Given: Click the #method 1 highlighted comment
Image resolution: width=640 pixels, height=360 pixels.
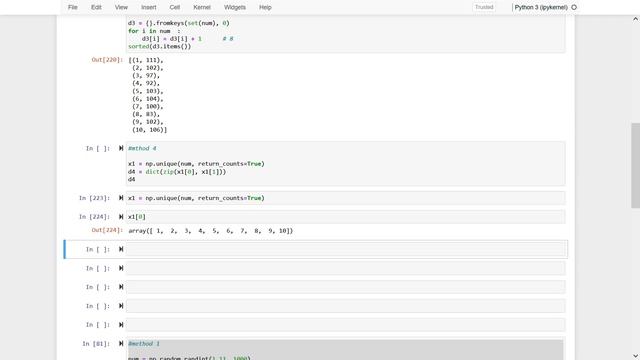Looking at the screenshot, I should [144, 344].
